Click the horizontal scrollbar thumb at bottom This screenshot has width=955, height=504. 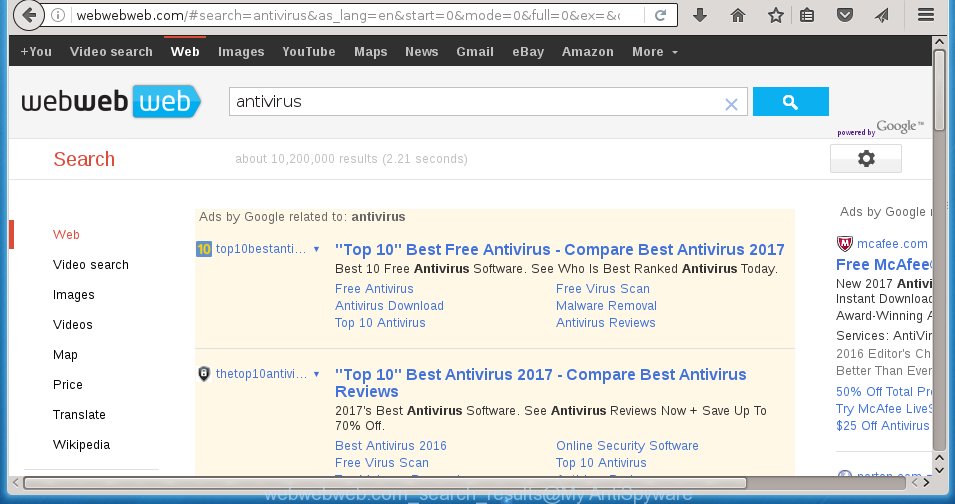(385, 483)
